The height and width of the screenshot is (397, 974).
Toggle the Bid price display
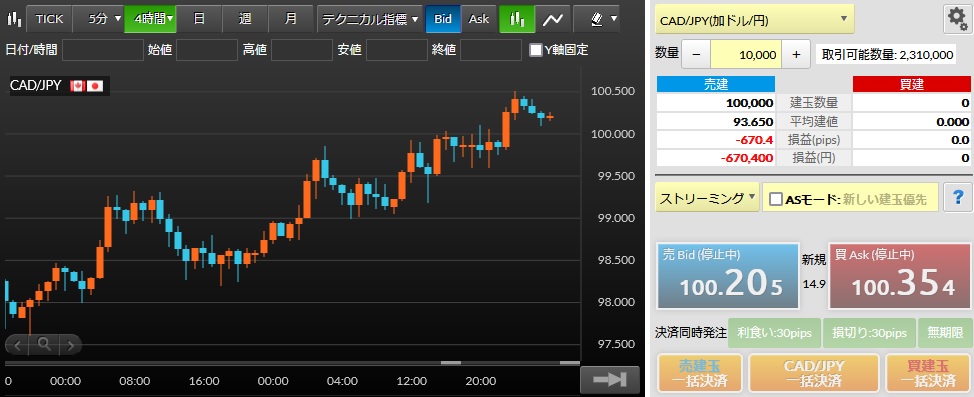(443, 19)
